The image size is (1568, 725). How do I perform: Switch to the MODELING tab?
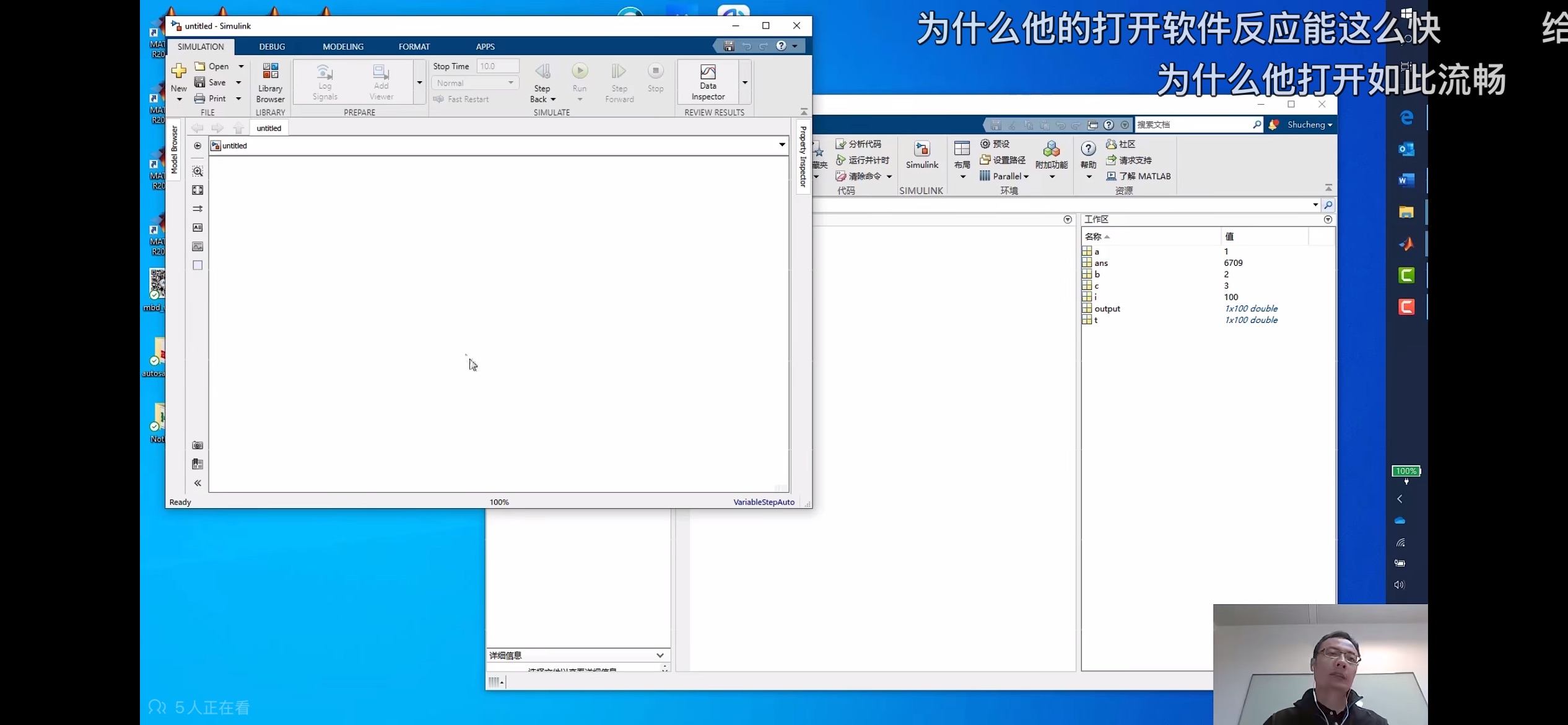tap(343, 46)
